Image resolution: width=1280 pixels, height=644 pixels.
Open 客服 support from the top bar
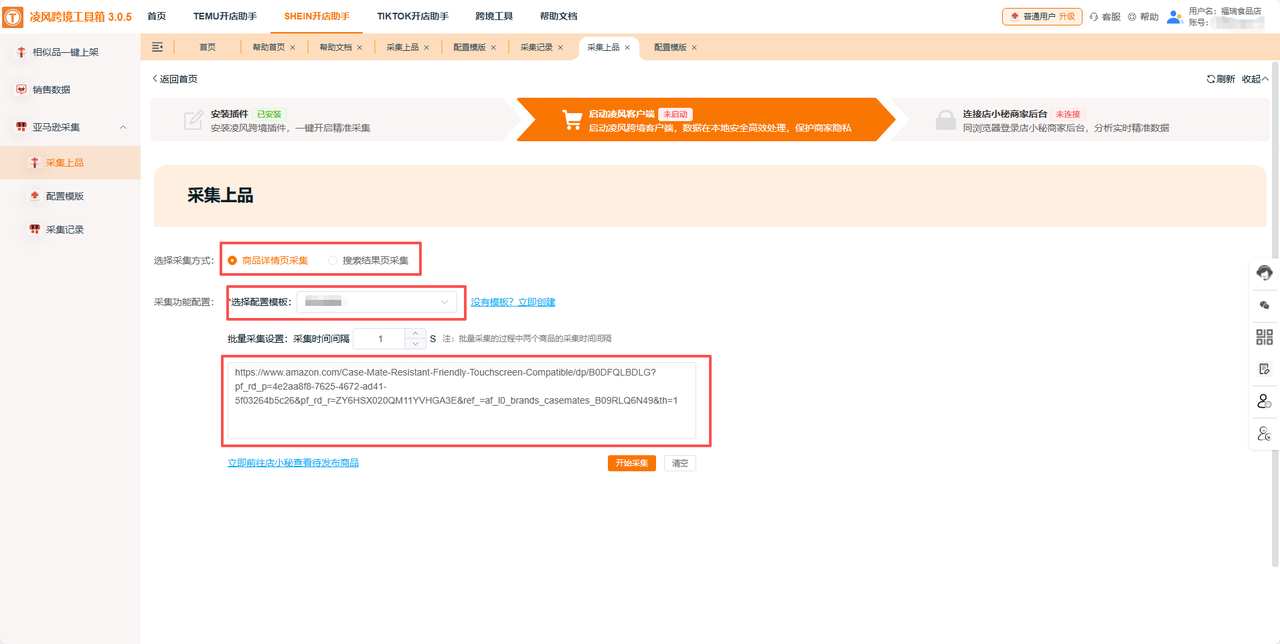(x=1110, y=16)
